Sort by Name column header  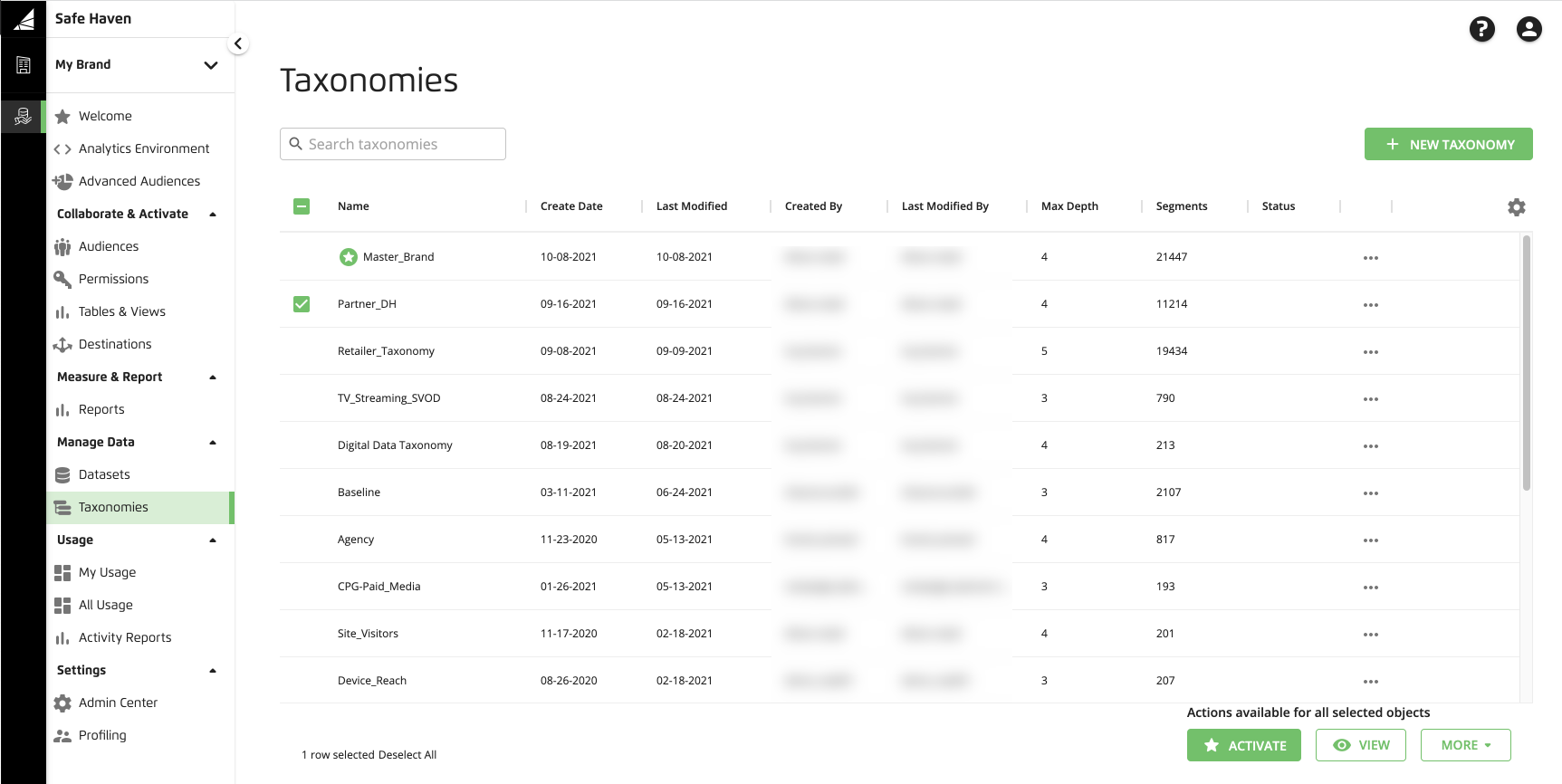[x=353, y=206]
